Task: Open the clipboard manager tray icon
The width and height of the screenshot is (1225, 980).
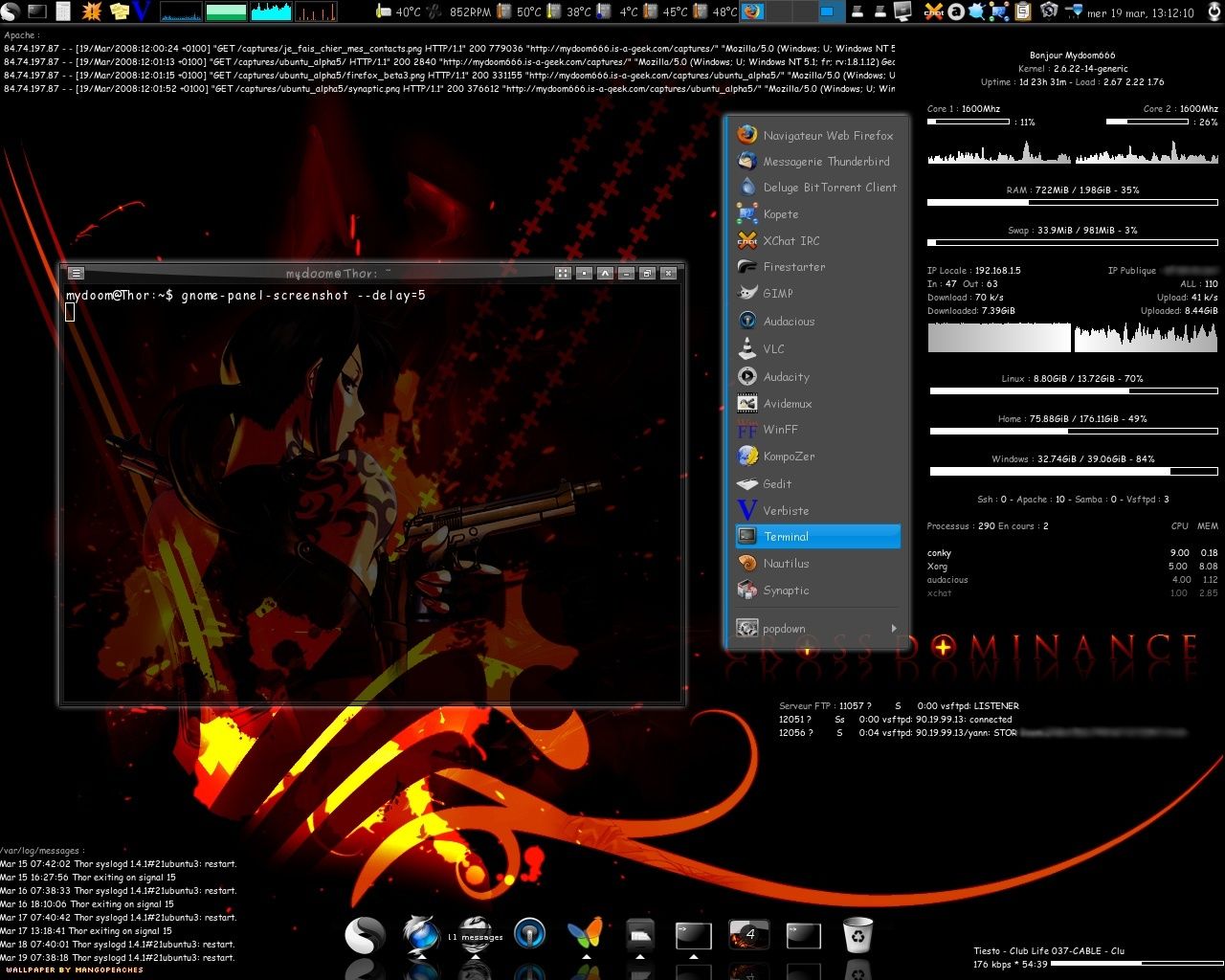Action: (x=1022, y=11)
